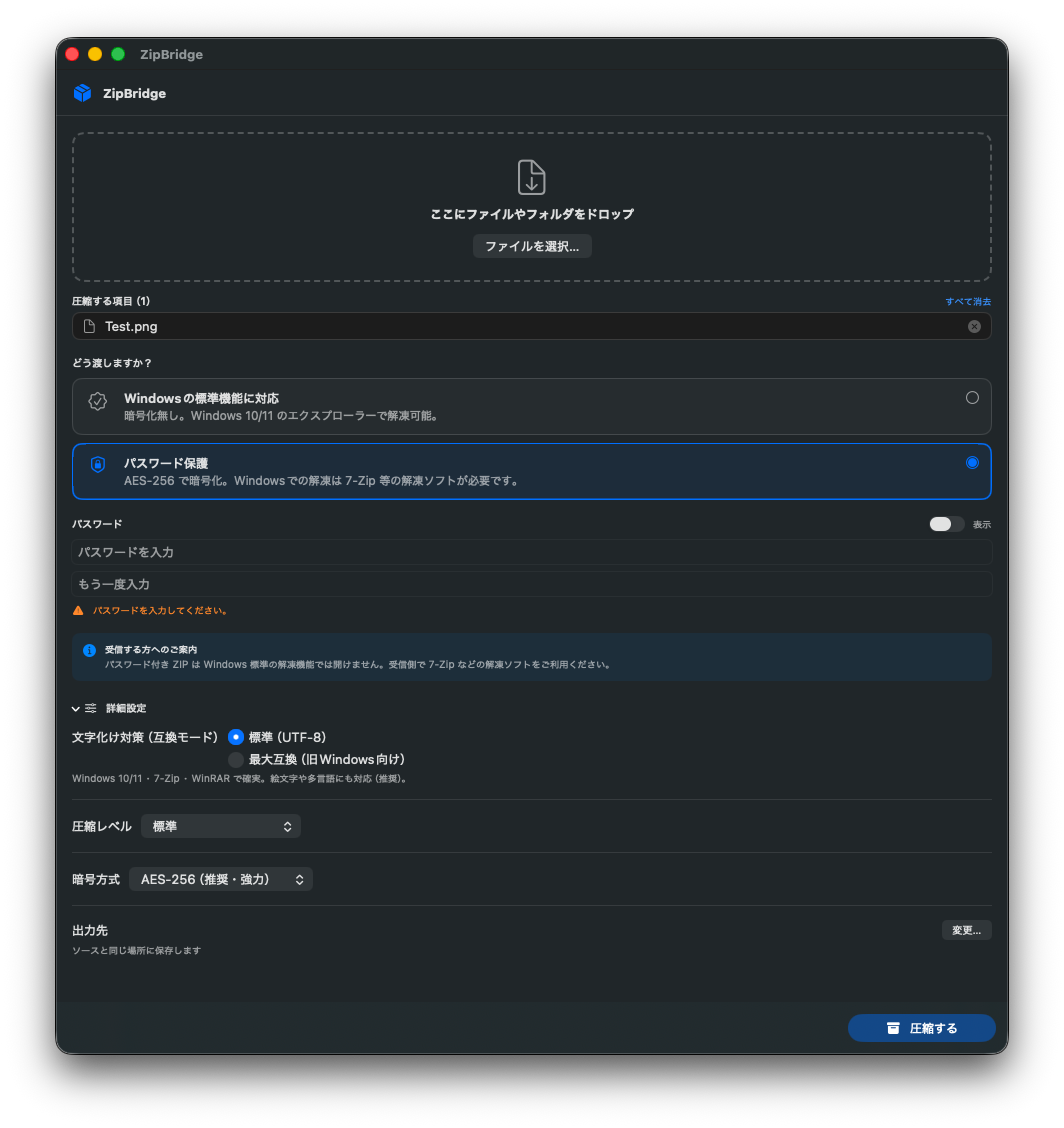This screenshot has height=1128, width=1064.
Task: Click the 詳細設定 sliders icon
Action: click(91, 709)
